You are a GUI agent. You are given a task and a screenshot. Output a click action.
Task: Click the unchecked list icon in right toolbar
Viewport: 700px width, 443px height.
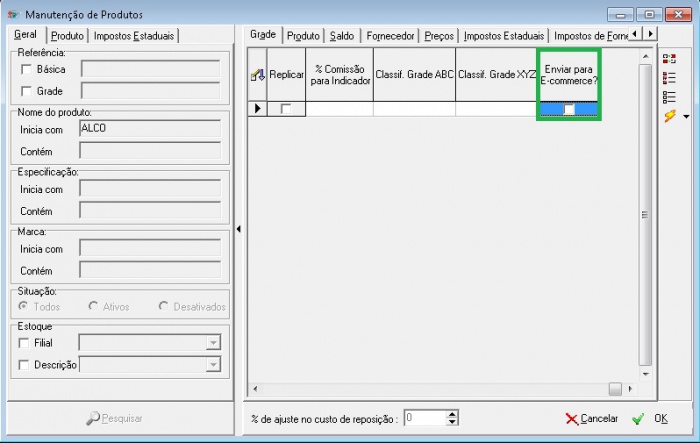pyautogui.click(x=669, y=97)
